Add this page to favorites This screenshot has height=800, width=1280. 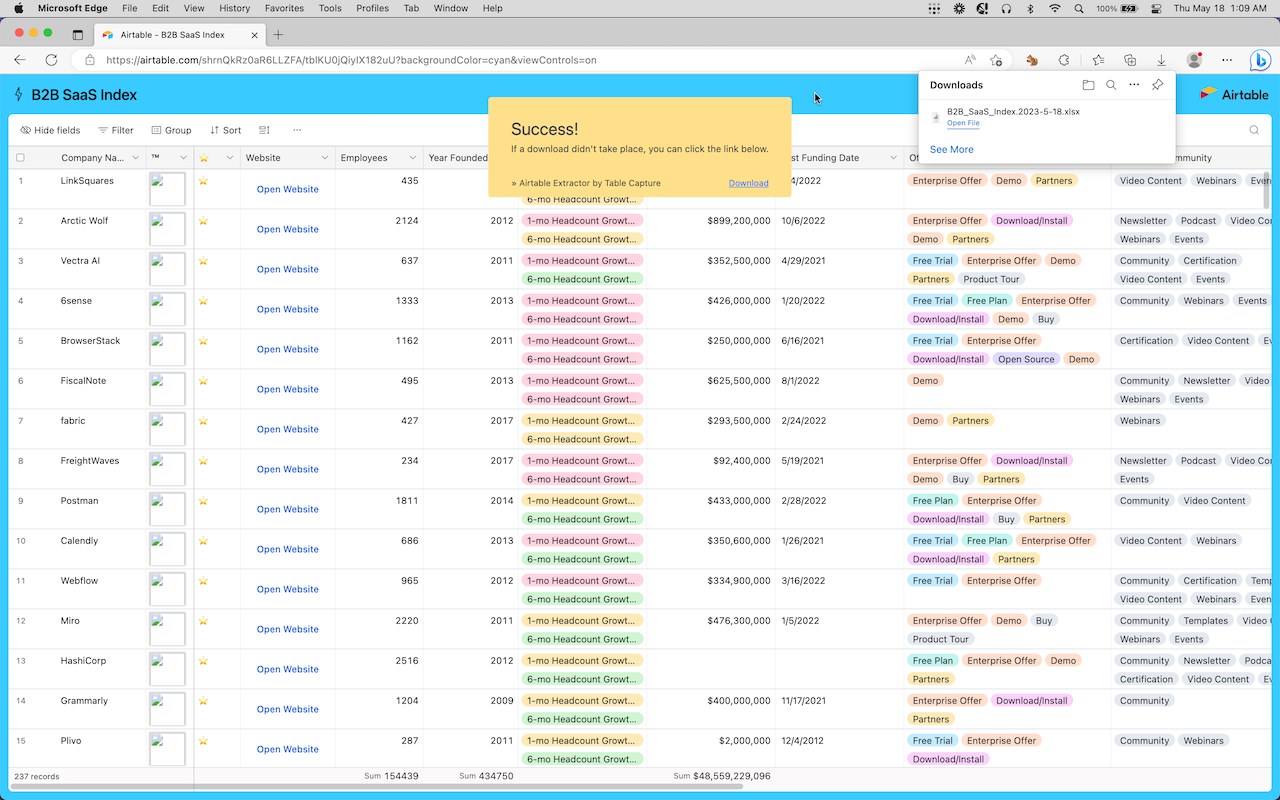point(996,60)
